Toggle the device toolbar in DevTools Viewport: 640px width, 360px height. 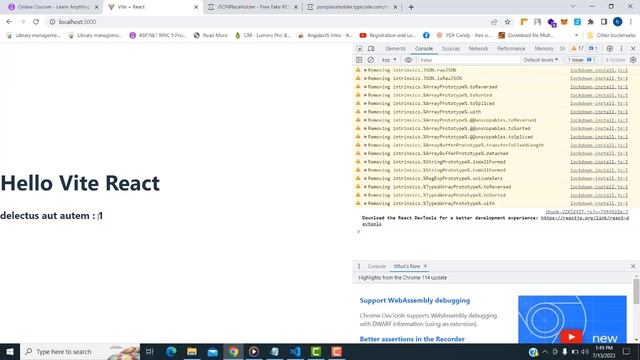tap(371, 49)
